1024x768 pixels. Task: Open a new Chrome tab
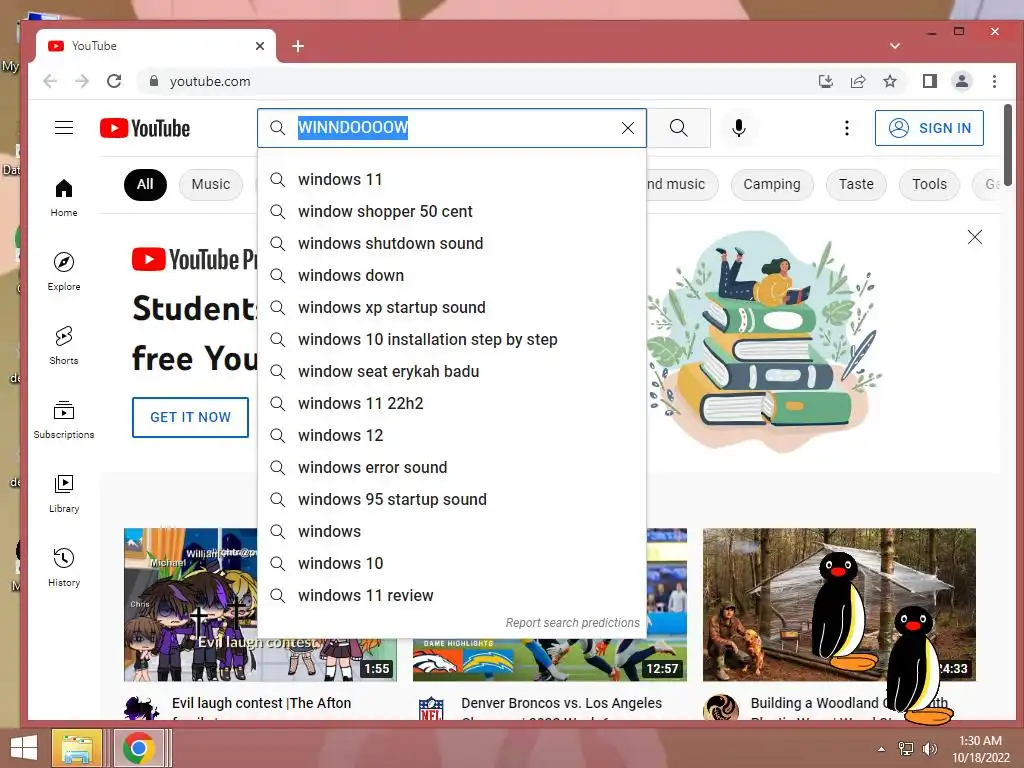coord(298,46)
